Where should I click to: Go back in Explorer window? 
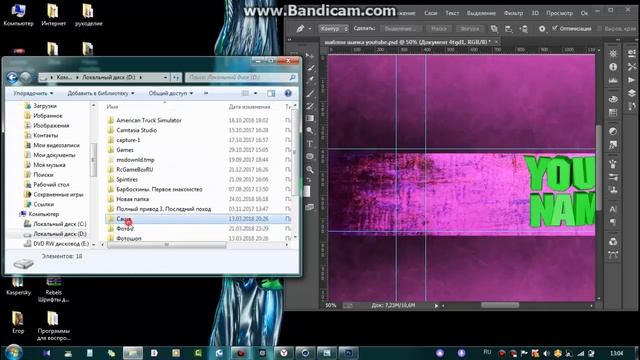(x=12, y=77)
